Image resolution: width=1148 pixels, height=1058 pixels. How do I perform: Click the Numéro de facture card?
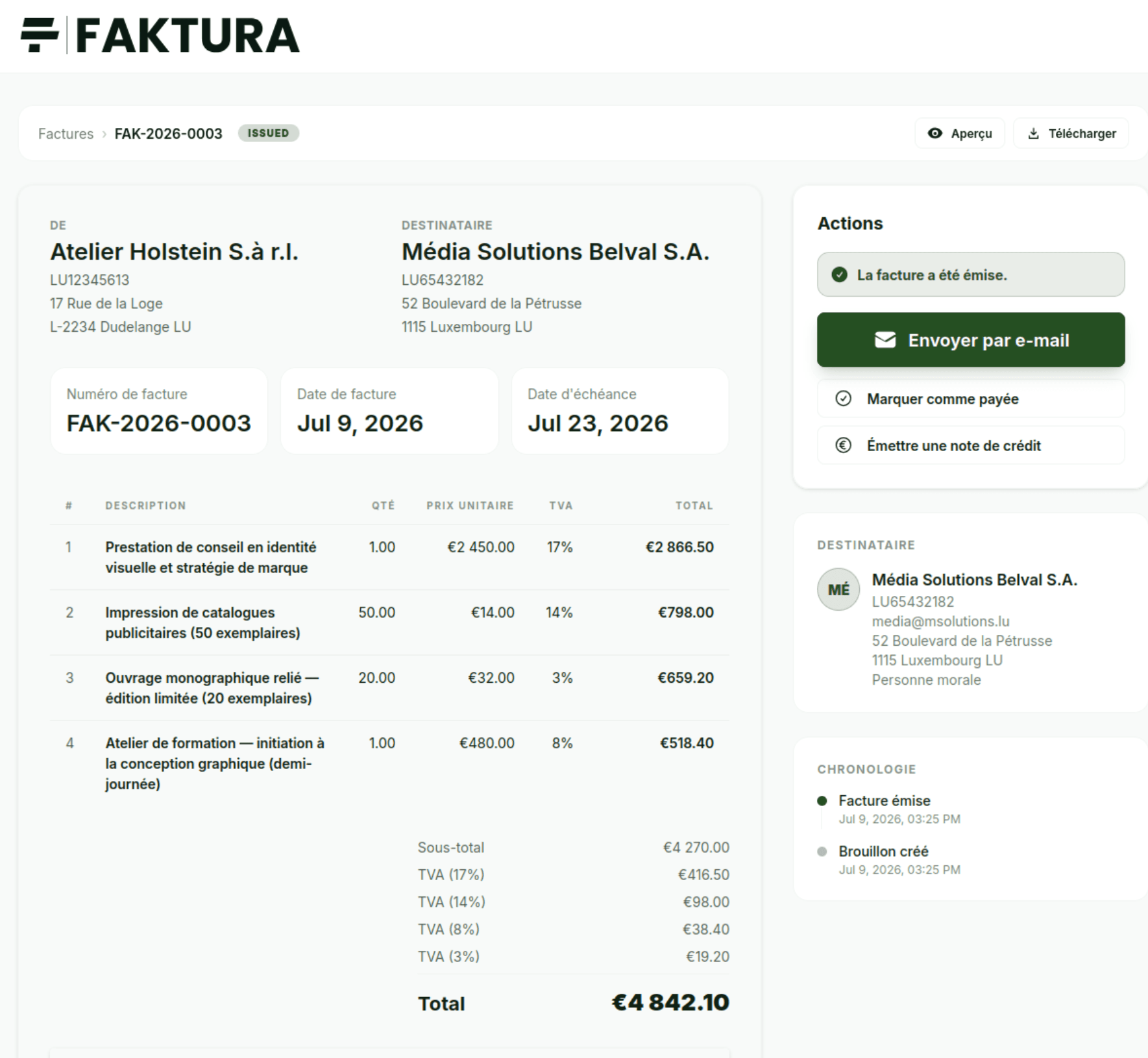(159, 411)
